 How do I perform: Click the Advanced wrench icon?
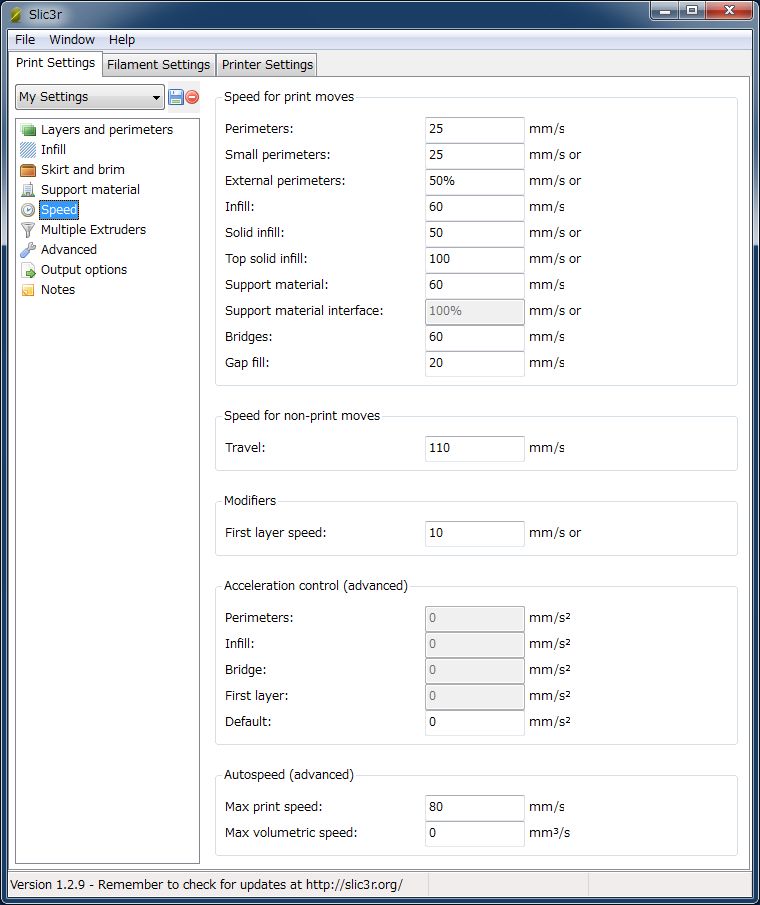coord(28,250)
